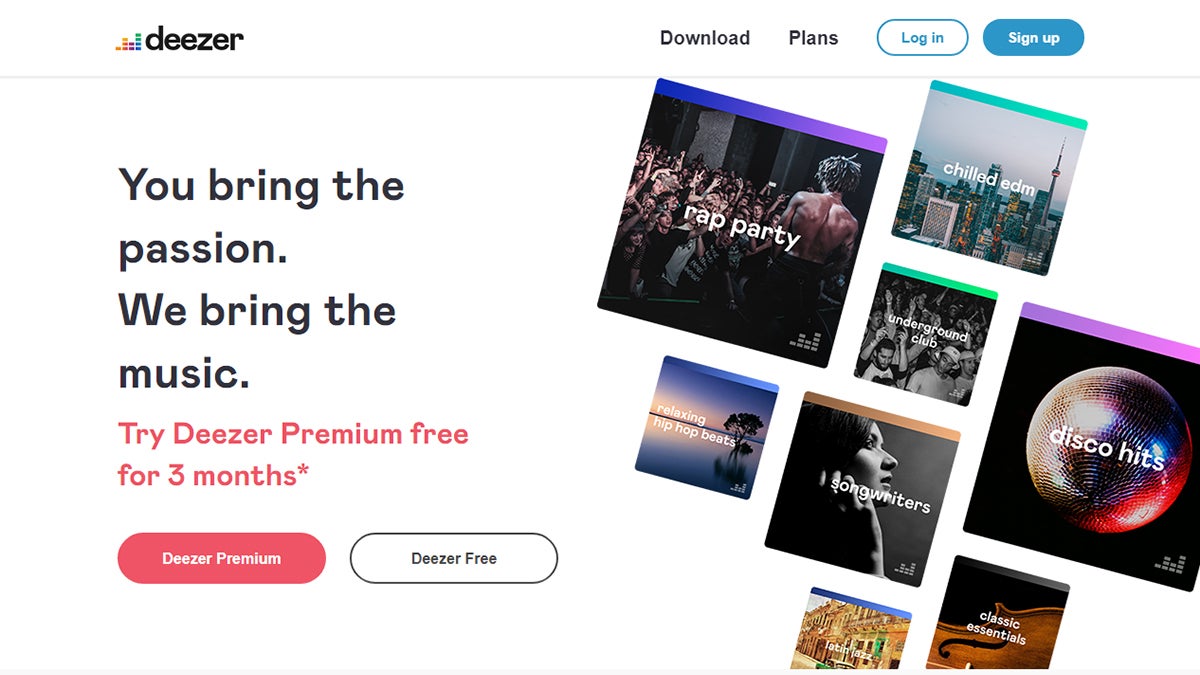Click the Deezer logo on underground club tile
Screen dimensions: 1200x675
click(x=958, y=394)
